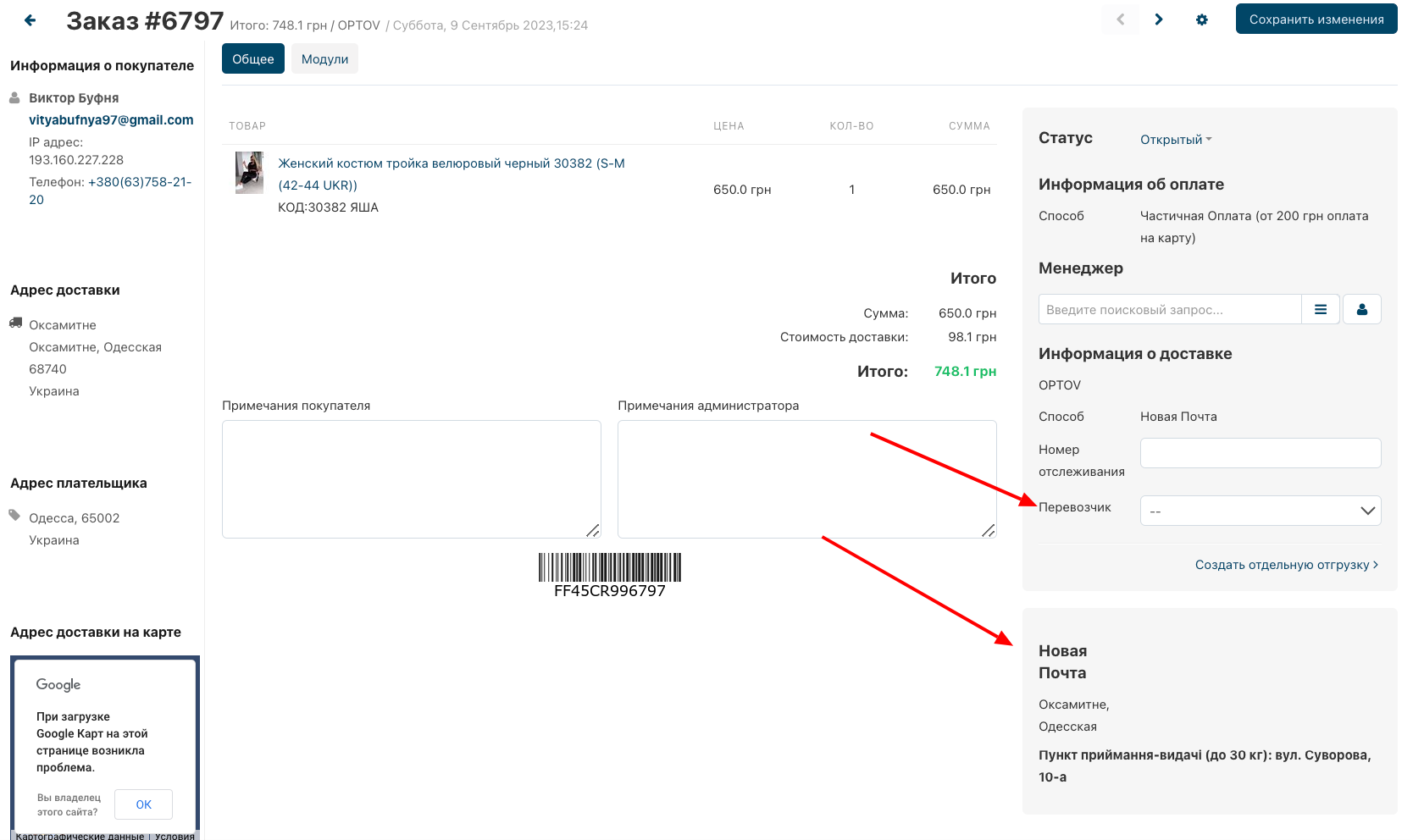Click the customer phone number link
The image size is (1413, 840).
pos(139,182)
